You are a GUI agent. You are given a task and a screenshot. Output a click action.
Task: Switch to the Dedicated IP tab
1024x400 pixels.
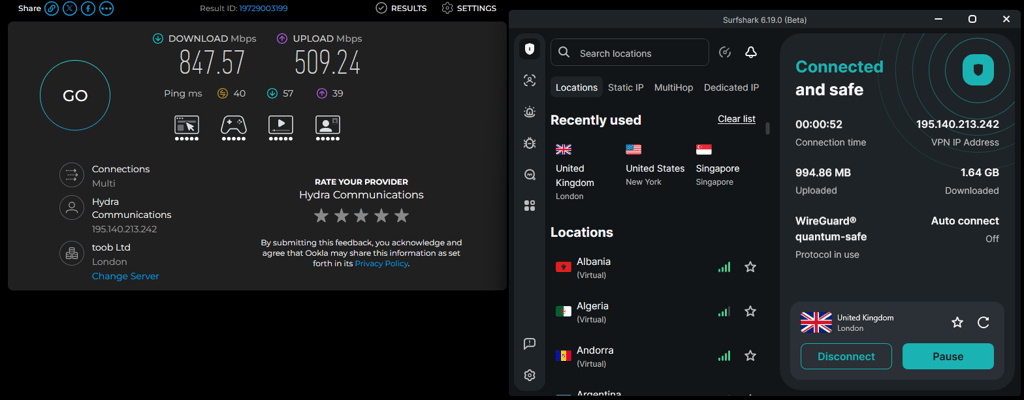point(731,88)
